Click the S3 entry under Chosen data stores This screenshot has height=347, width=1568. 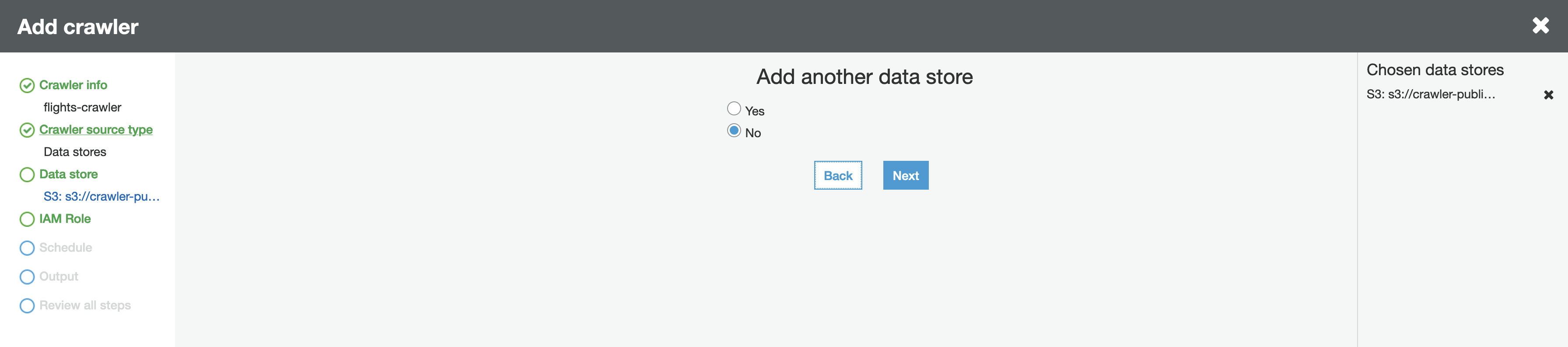click(1431, 94)
